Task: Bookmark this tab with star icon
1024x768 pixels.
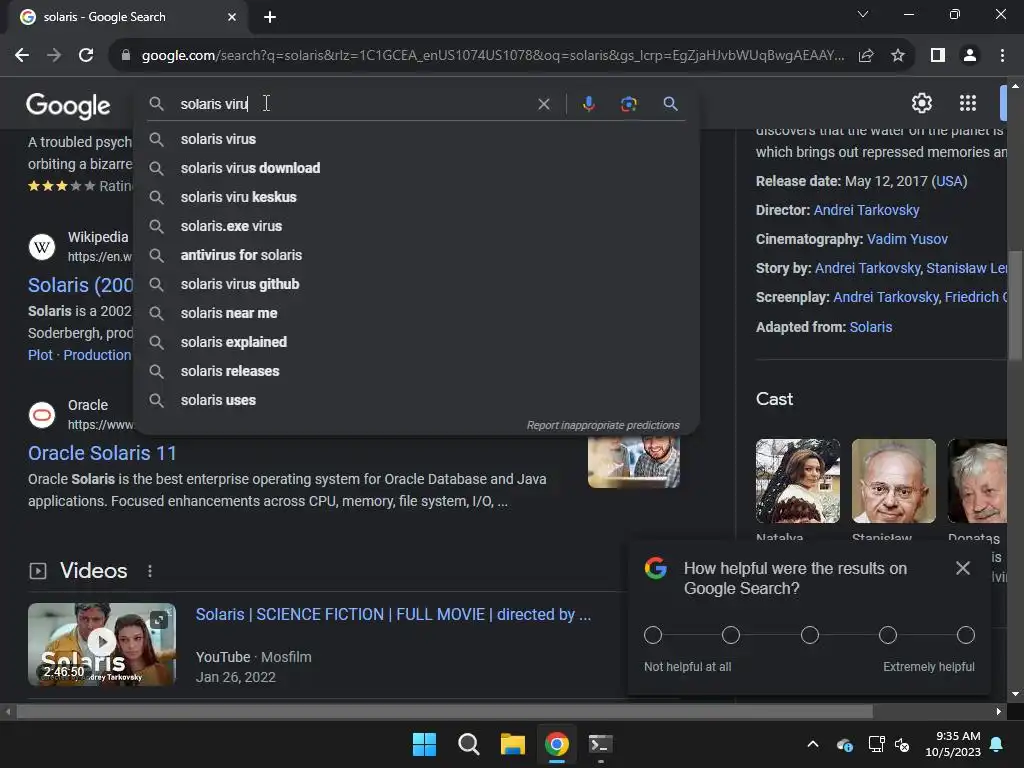Action: 898,56
